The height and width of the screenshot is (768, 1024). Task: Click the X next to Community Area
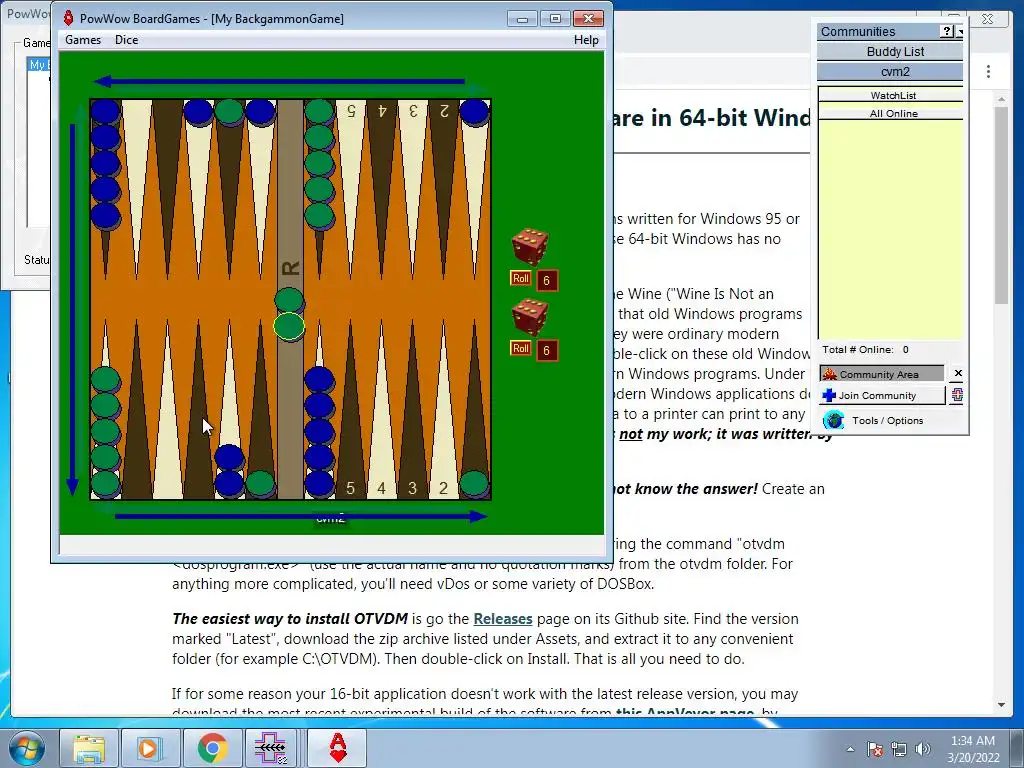click(x=957, y=374)
